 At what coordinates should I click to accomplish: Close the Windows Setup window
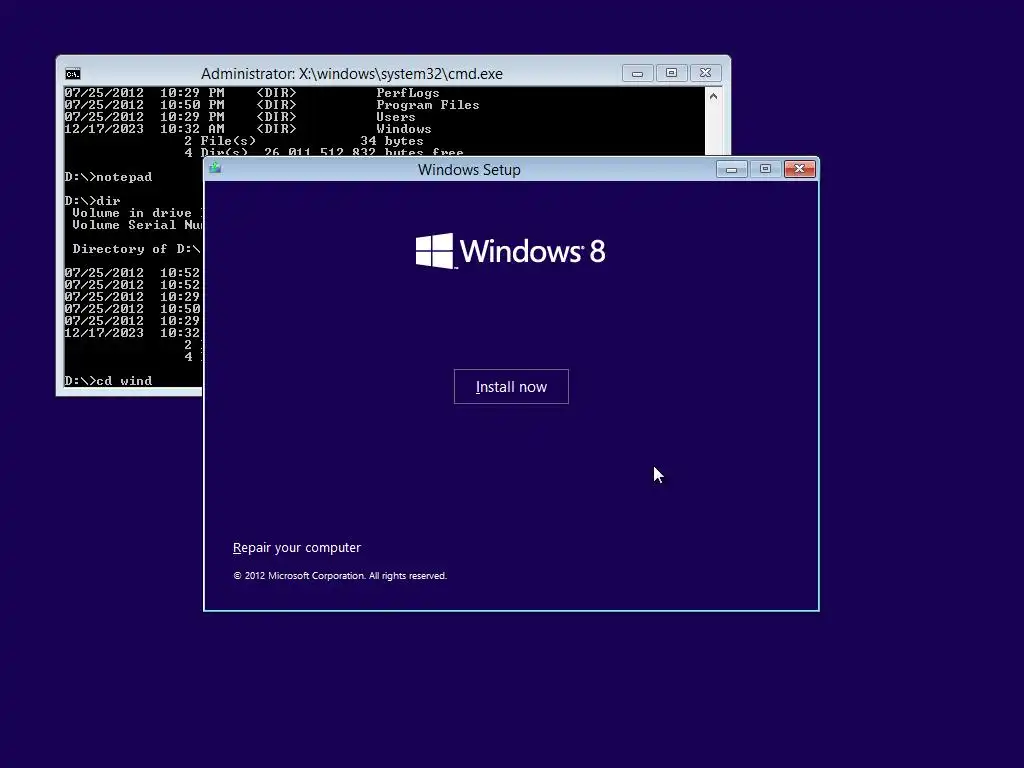799,170
